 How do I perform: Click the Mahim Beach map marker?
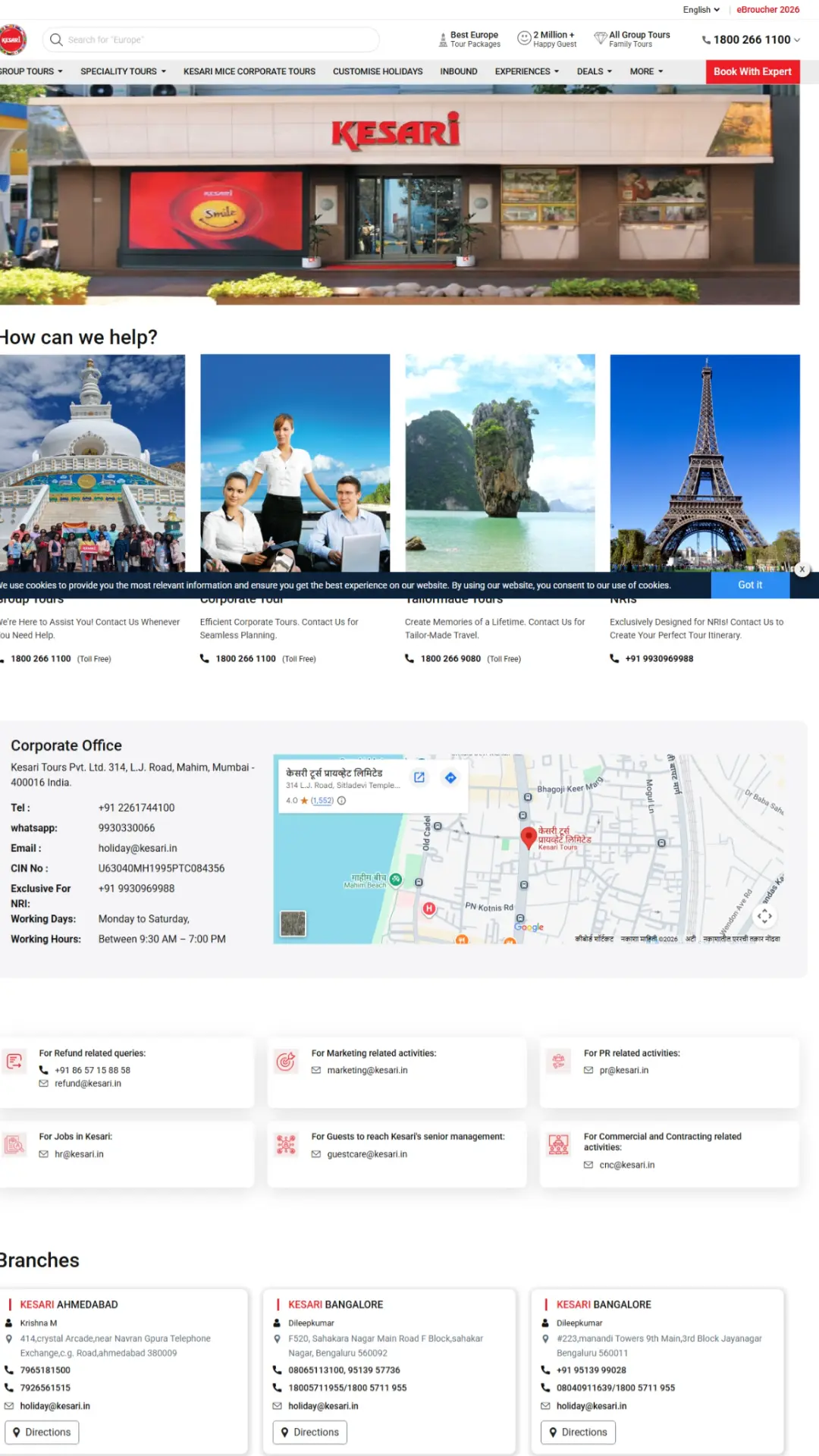pyautogui.click(x=396, y=880)
